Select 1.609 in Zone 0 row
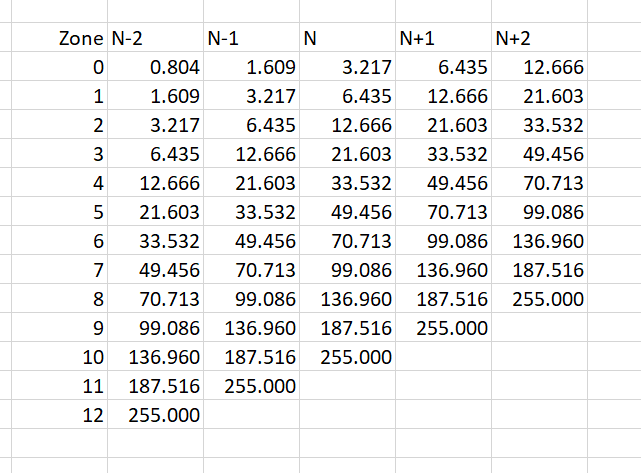Image resolution: width=641 pixels, height=473 pixels. click(252, 66)
